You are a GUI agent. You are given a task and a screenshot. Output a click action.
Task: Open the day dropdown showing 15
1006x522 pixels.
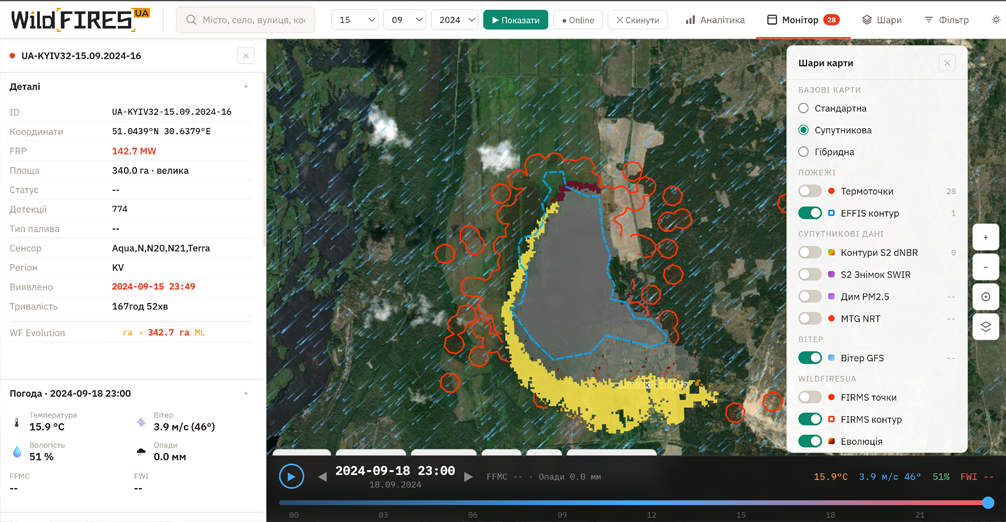(x=355, y=20)
